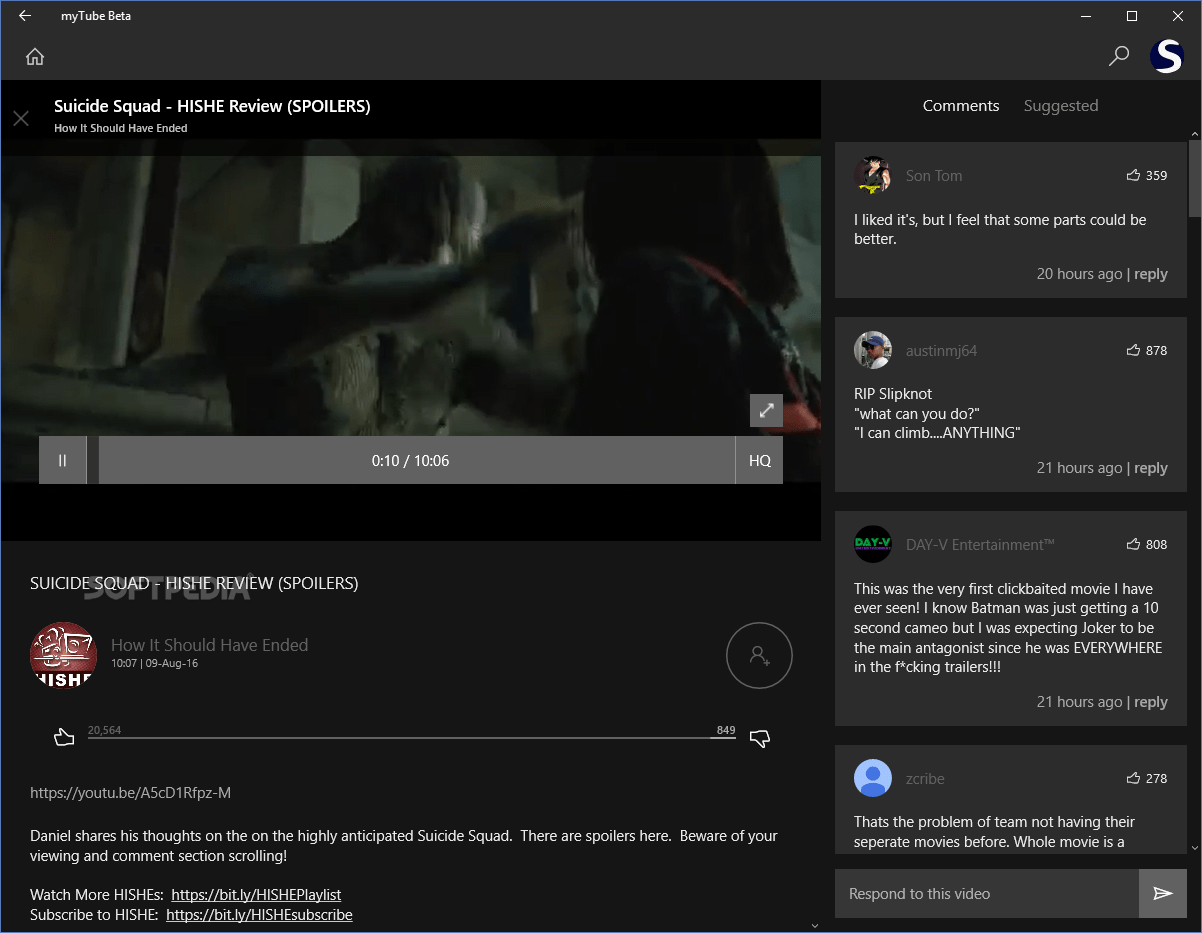Click the Respond to this video field
Screen dimensions: 1202x933
985,893
